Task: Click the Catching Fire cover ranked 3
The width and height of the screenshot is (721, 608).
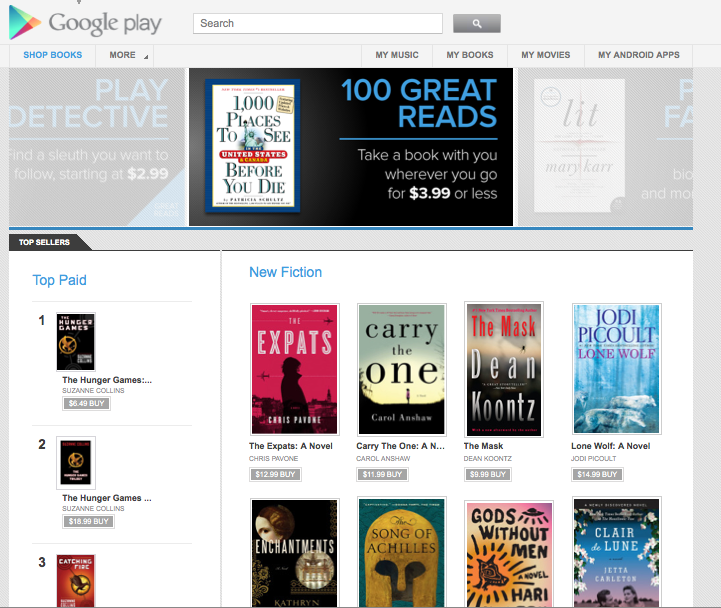Action: click(76, 580)
